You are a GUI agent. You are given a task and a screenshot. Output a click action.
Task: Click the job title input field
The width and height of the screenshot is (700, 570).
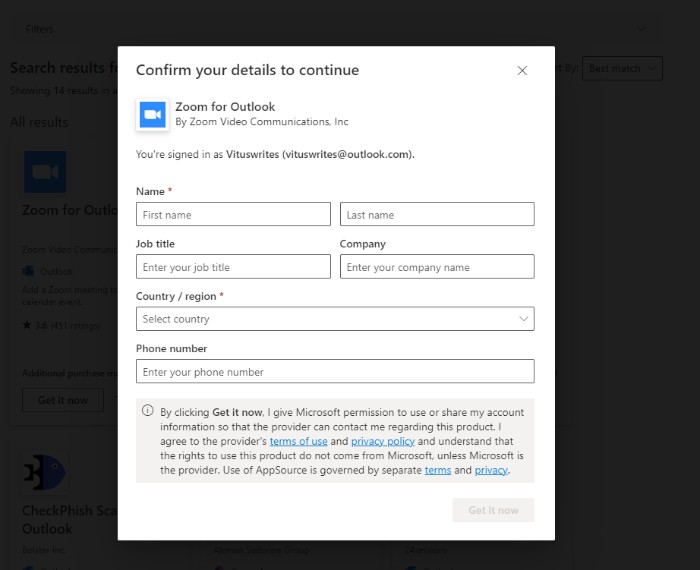[x=233, y=266]
